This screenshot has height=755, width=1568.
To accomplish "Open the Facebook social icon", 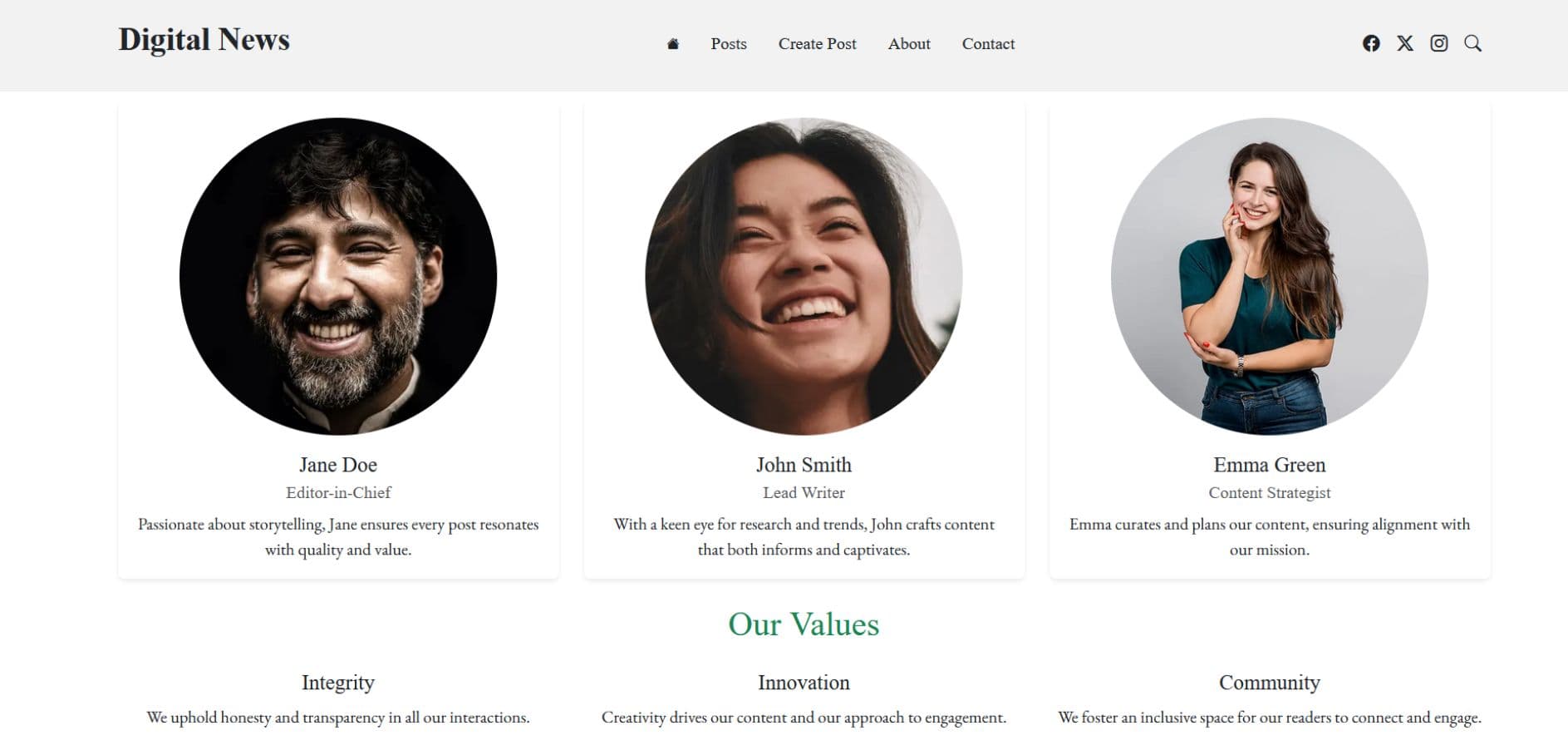I will pyautogui.click(x=1371, y=43).
